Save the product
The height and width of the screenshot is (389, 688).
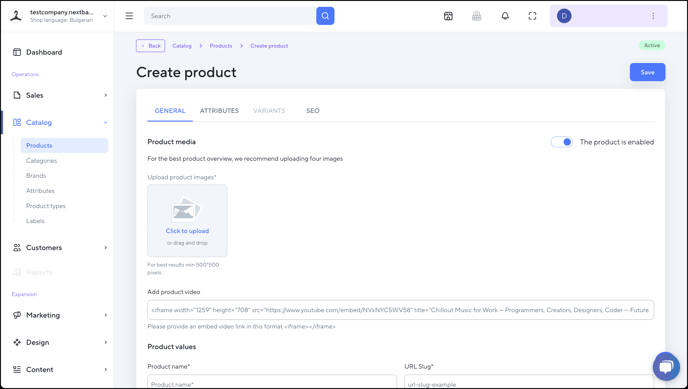coord(648,72)
